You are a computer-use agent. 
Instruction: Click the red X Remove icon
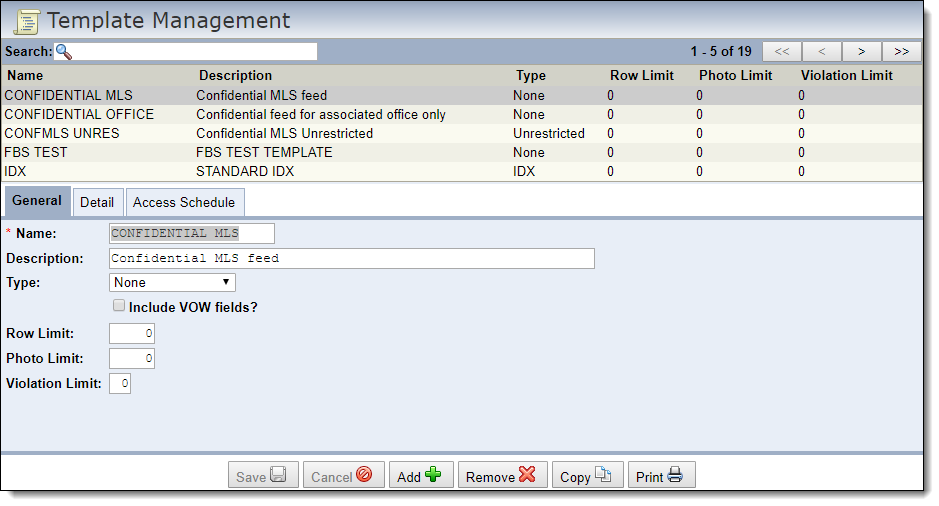(527, 475)
